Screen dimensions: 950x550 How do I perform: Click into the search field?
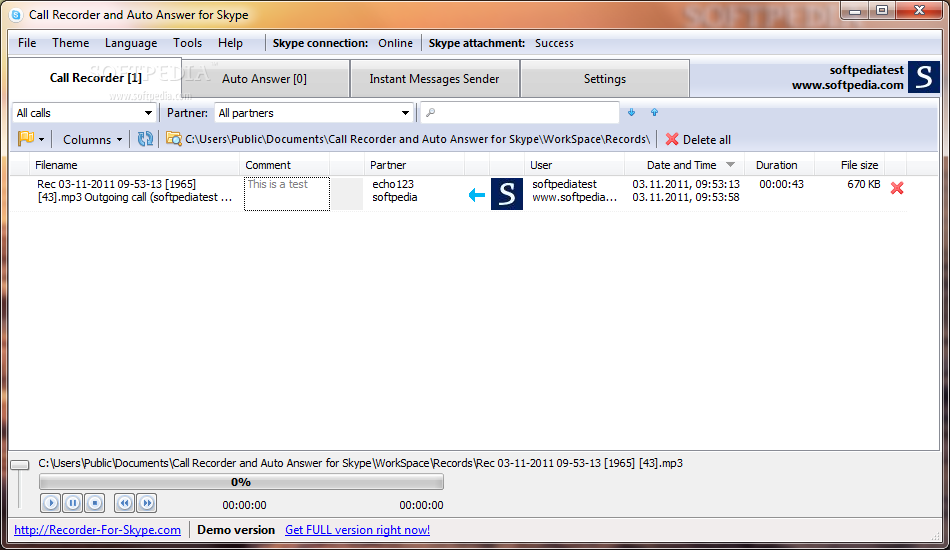[520, 113]
